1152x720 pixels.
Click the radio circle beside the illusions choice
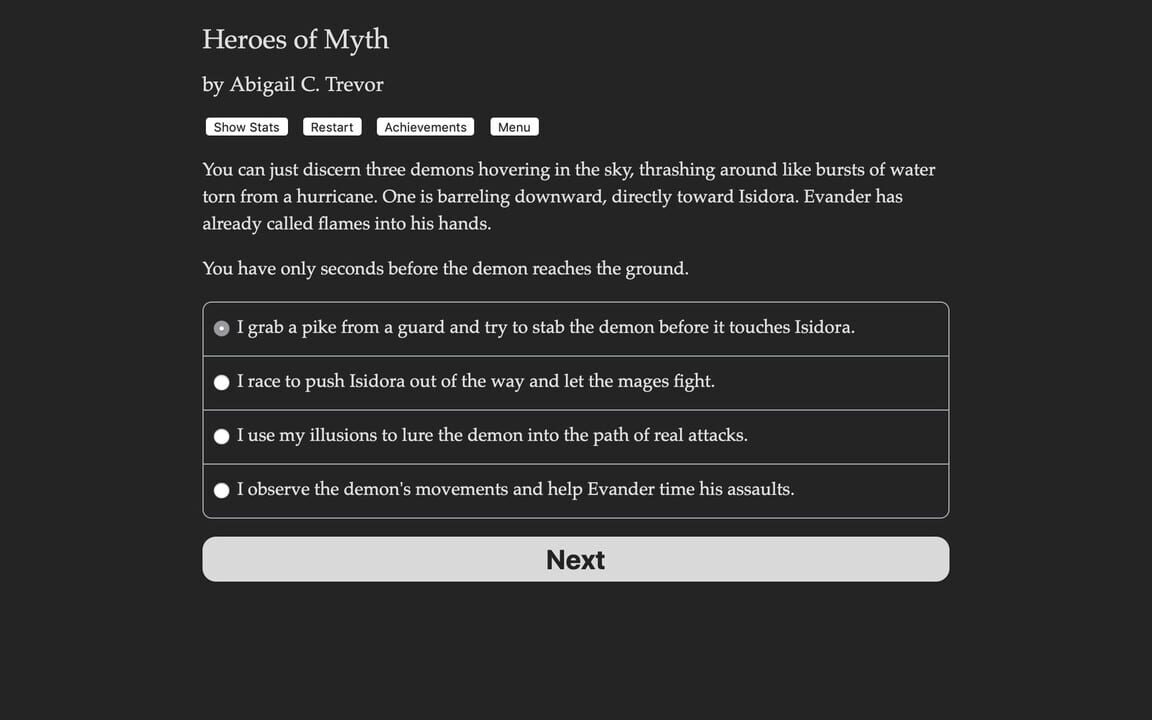[221, 435]
